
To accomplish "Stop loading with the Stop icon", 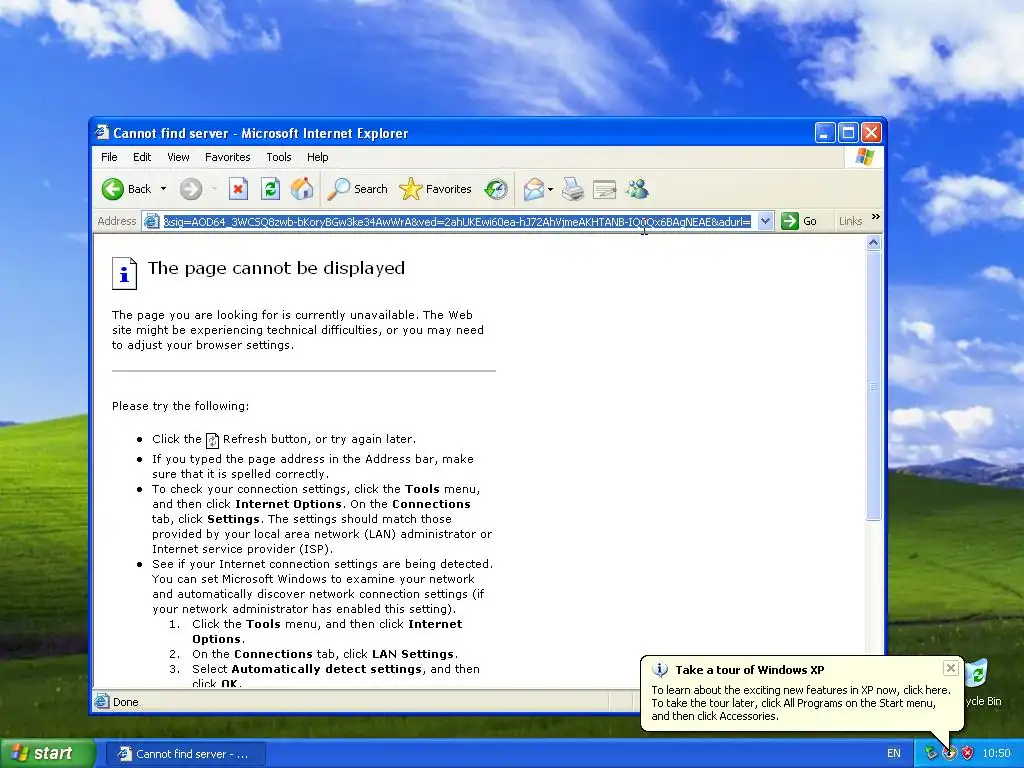I will coord(238,189).
